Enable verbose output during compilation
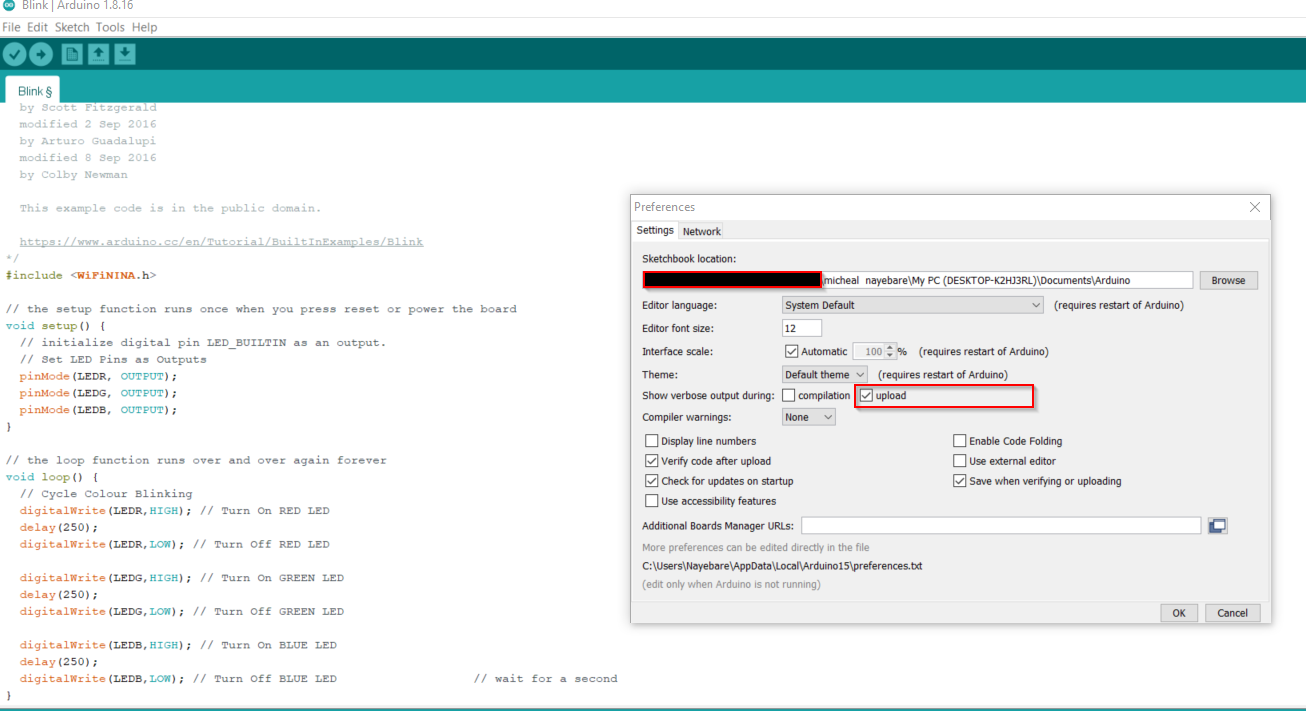Screen dimensions: 1306x711 tap(788, 395)
